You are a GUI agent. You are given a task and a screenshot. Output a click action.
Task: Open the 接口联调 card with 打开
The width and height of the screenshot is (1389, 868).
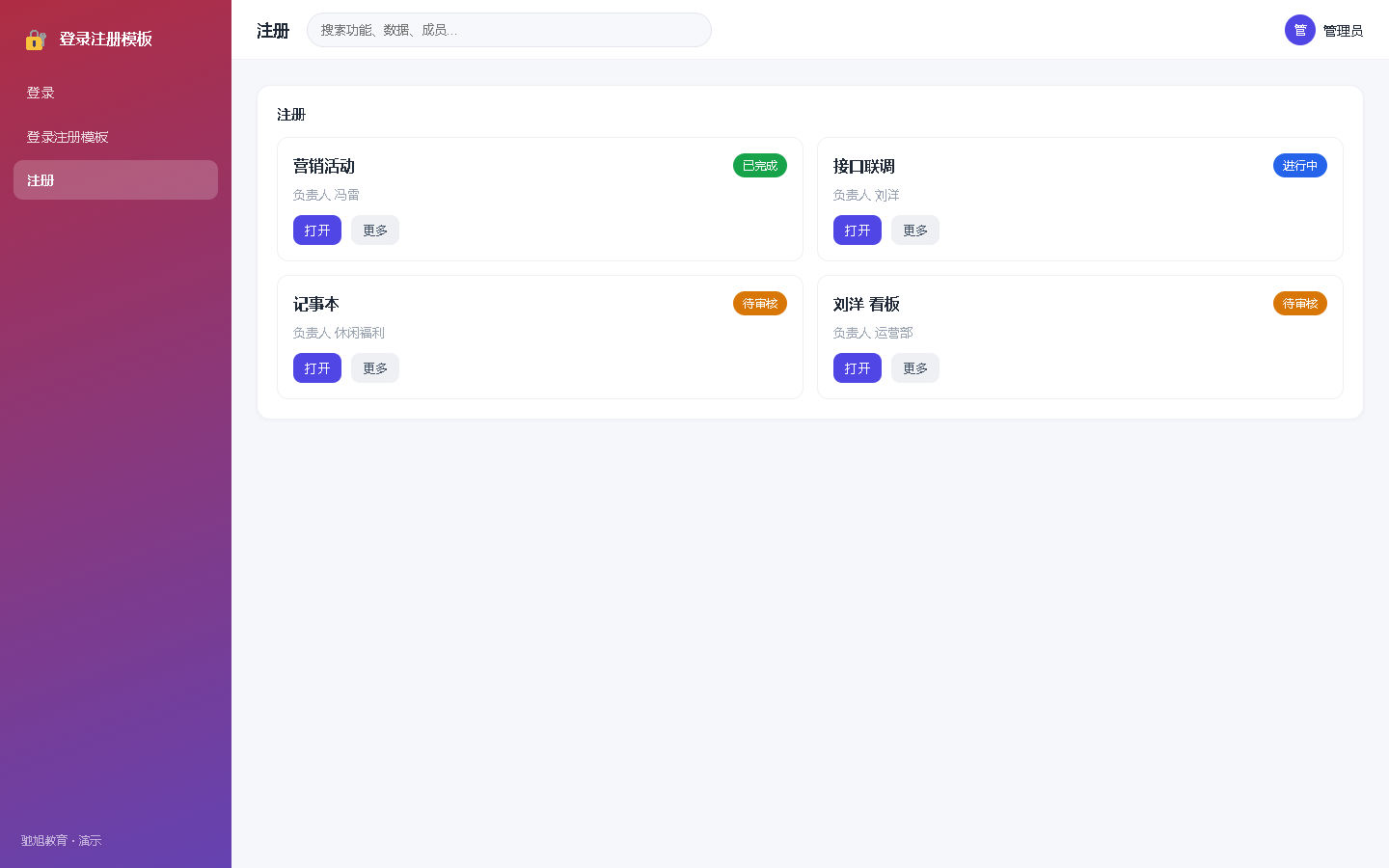[x=858, y=231]
